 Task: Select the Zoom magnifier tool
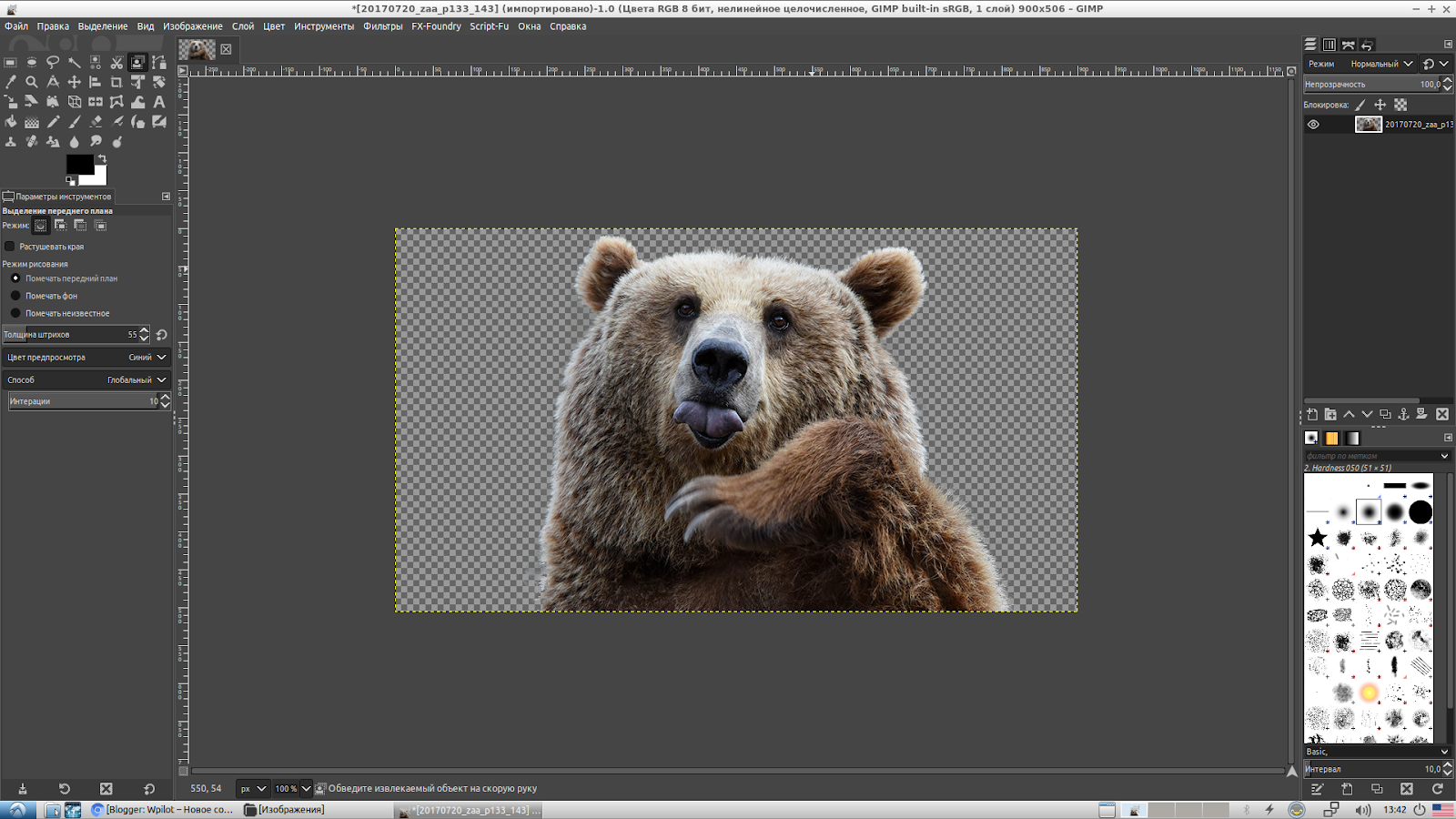click(32, 82)
